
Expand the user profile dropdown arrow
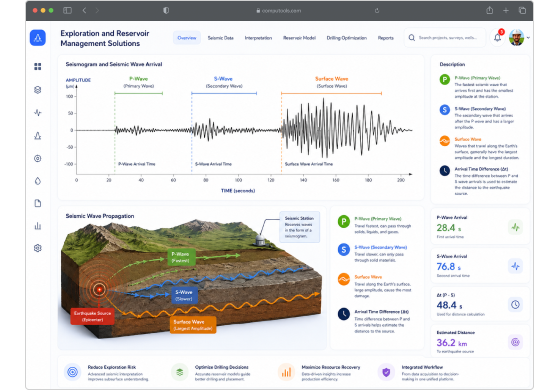tap(528, 38)
